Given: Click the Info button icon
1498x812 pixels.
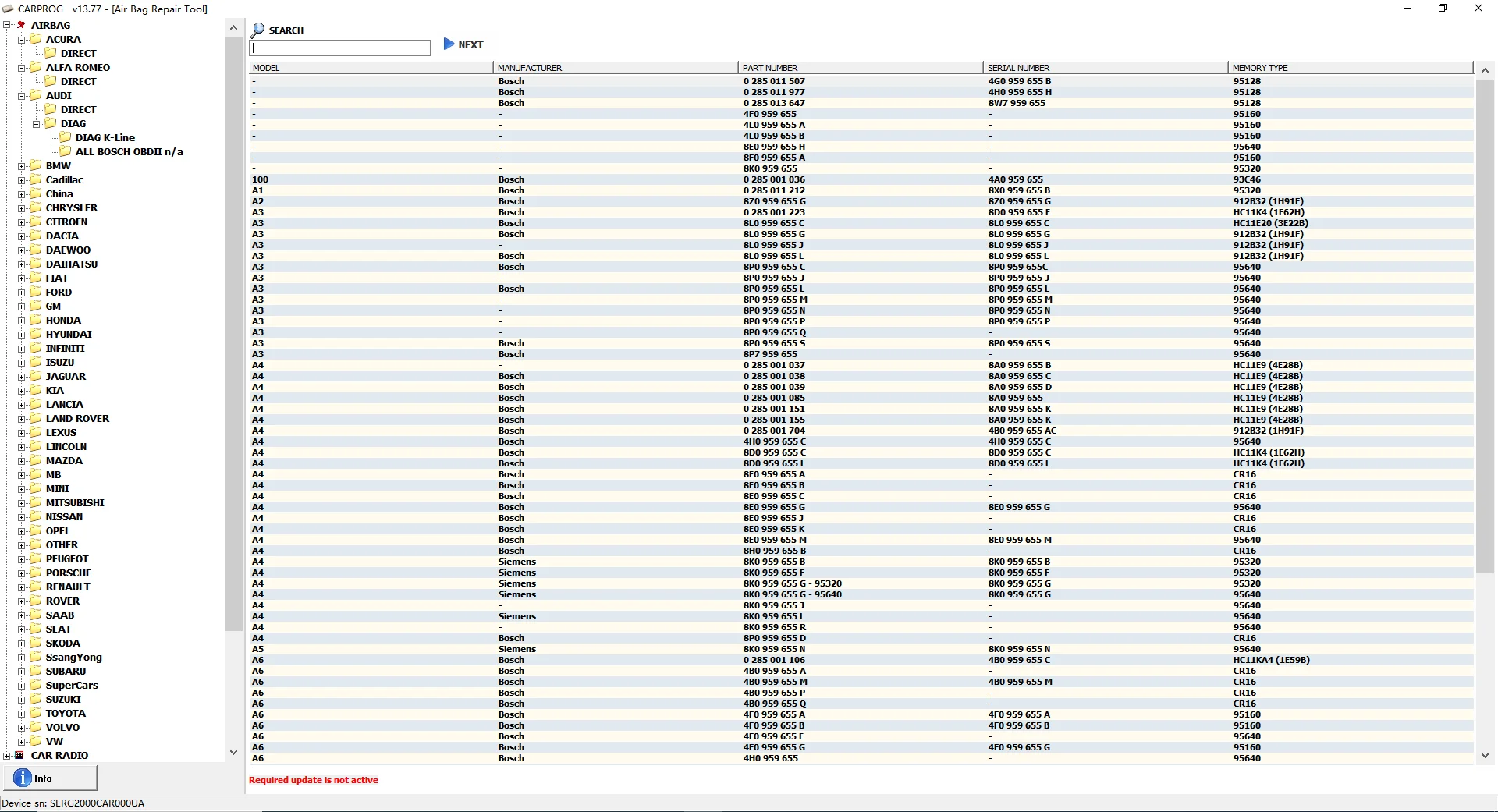Looking at the screenshot, I should coord(23,778).
